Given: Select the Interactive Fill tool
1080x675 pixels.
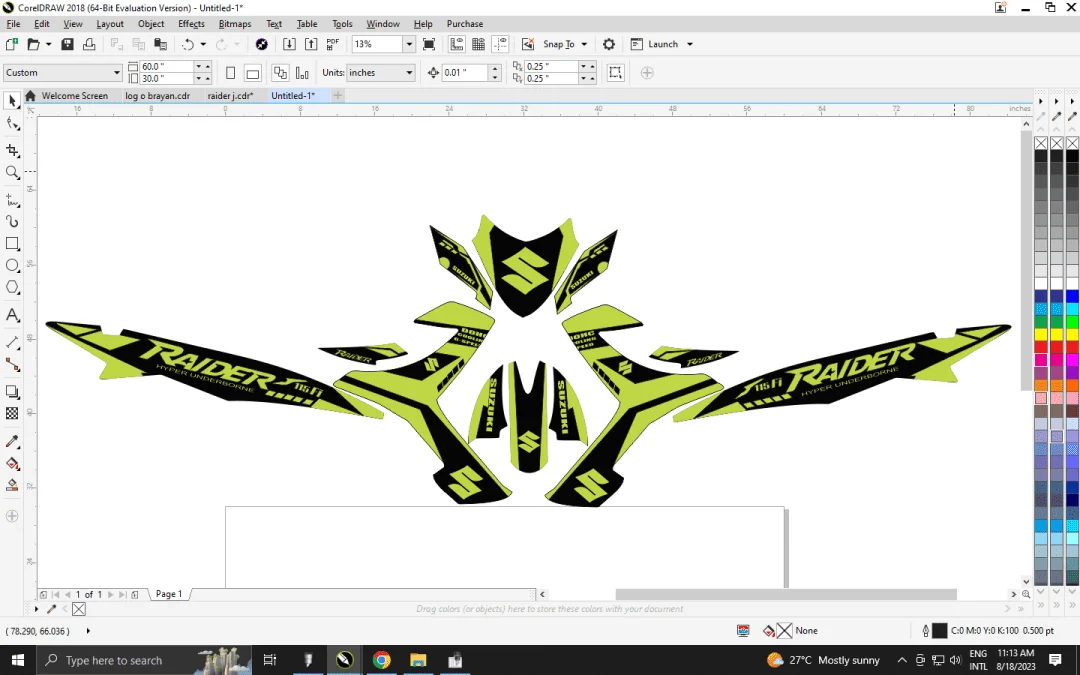Looking at the screenshot, I should coord(12,463).
